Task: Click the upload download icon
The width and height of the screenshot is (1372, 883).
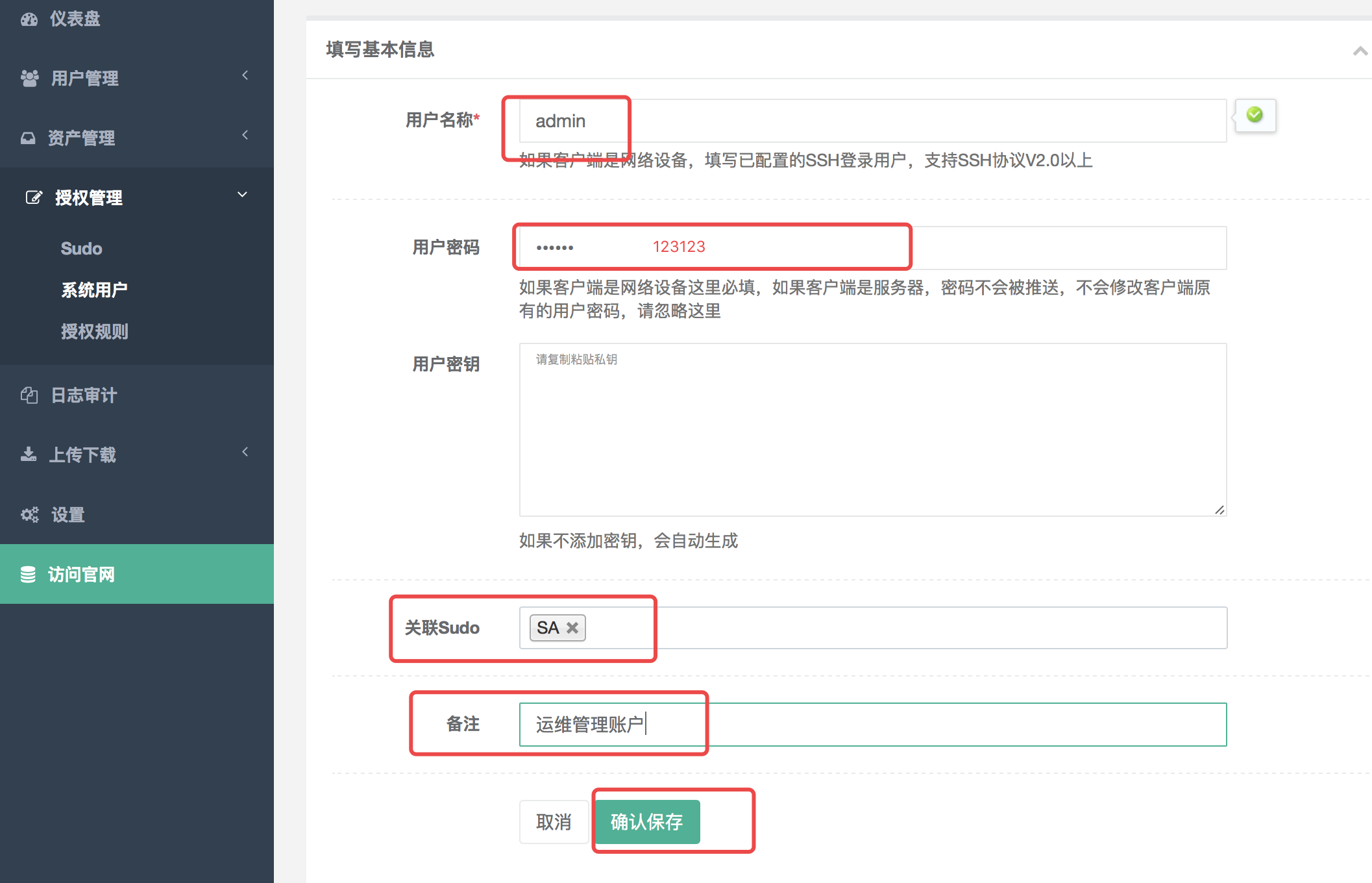Action: point(29,454)
